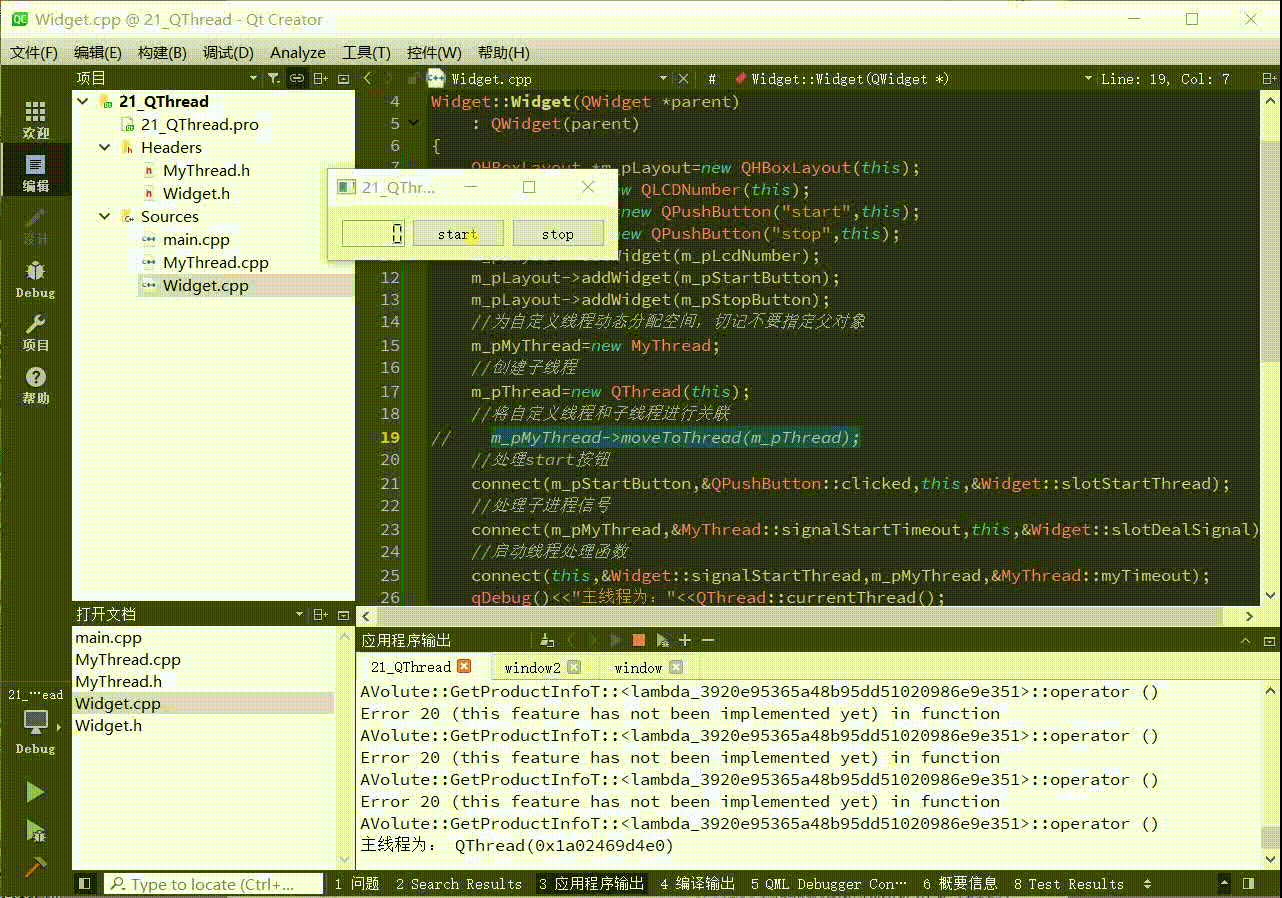Open the Analyze menu
Image resolution: width=1282 pixels, height=898 pixels.
pos(298,52)
